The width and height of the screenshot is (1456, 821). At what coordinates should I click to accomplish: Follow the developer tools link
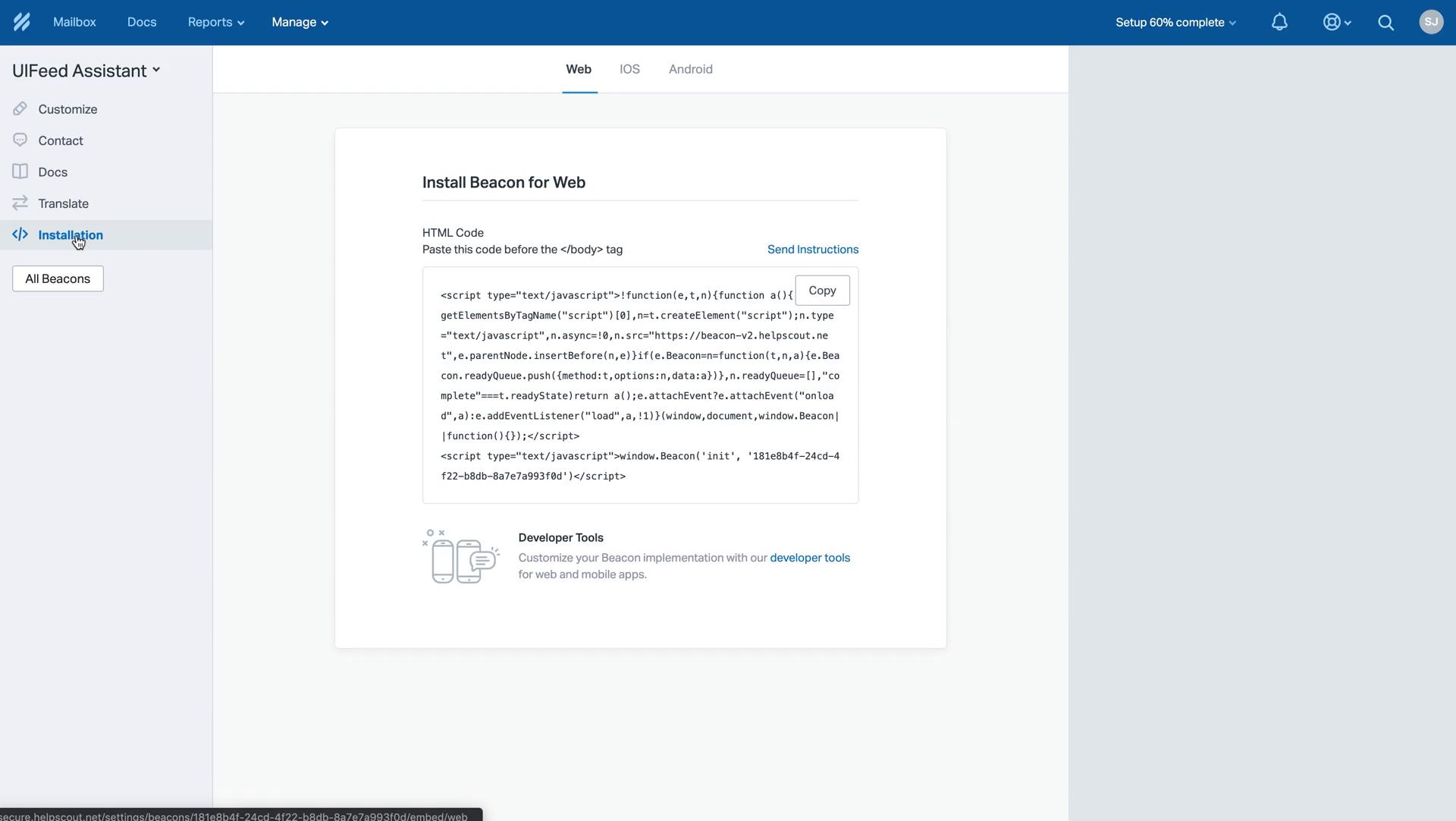click(810, 558)
